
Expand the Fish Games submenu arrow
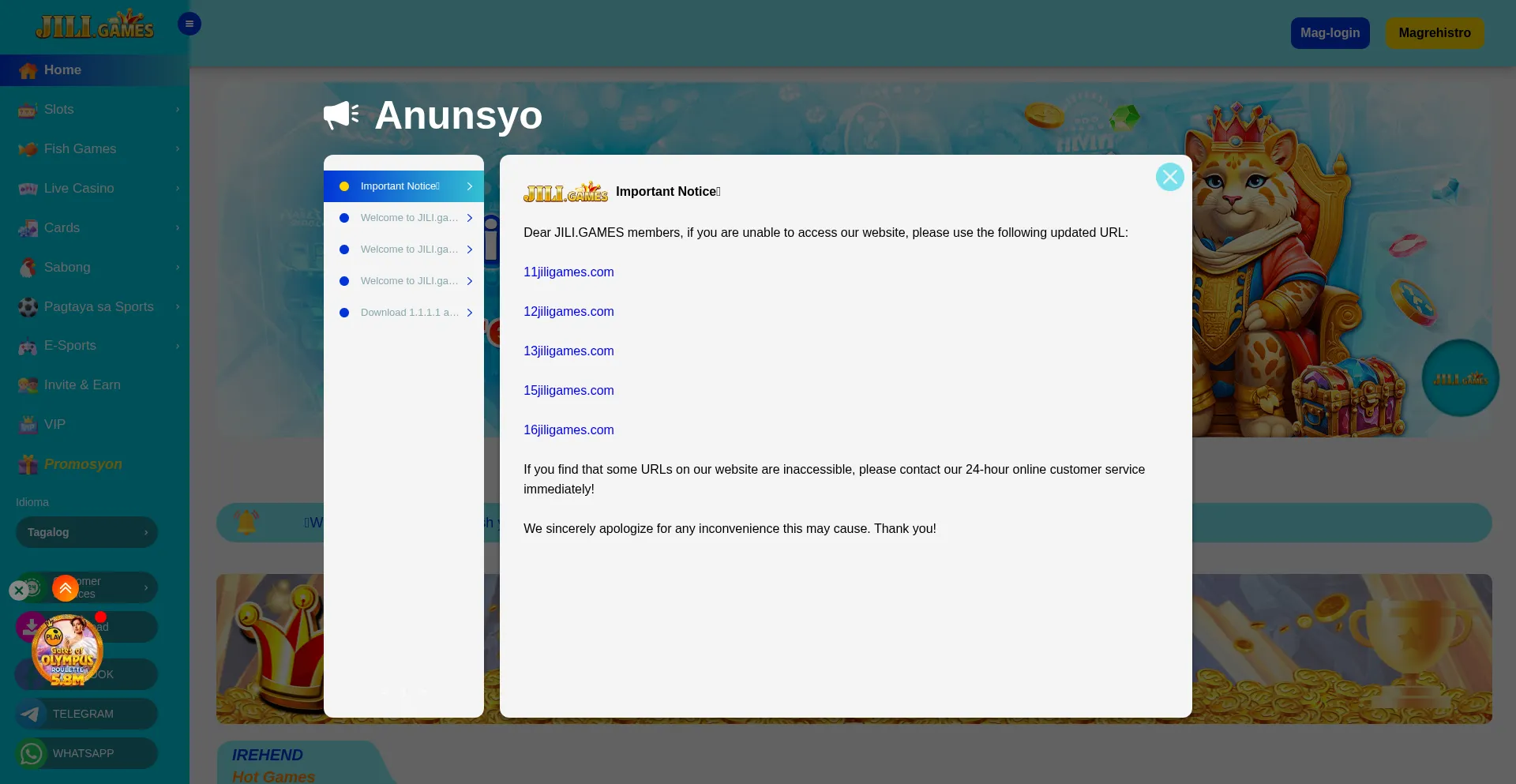point(178,149)
